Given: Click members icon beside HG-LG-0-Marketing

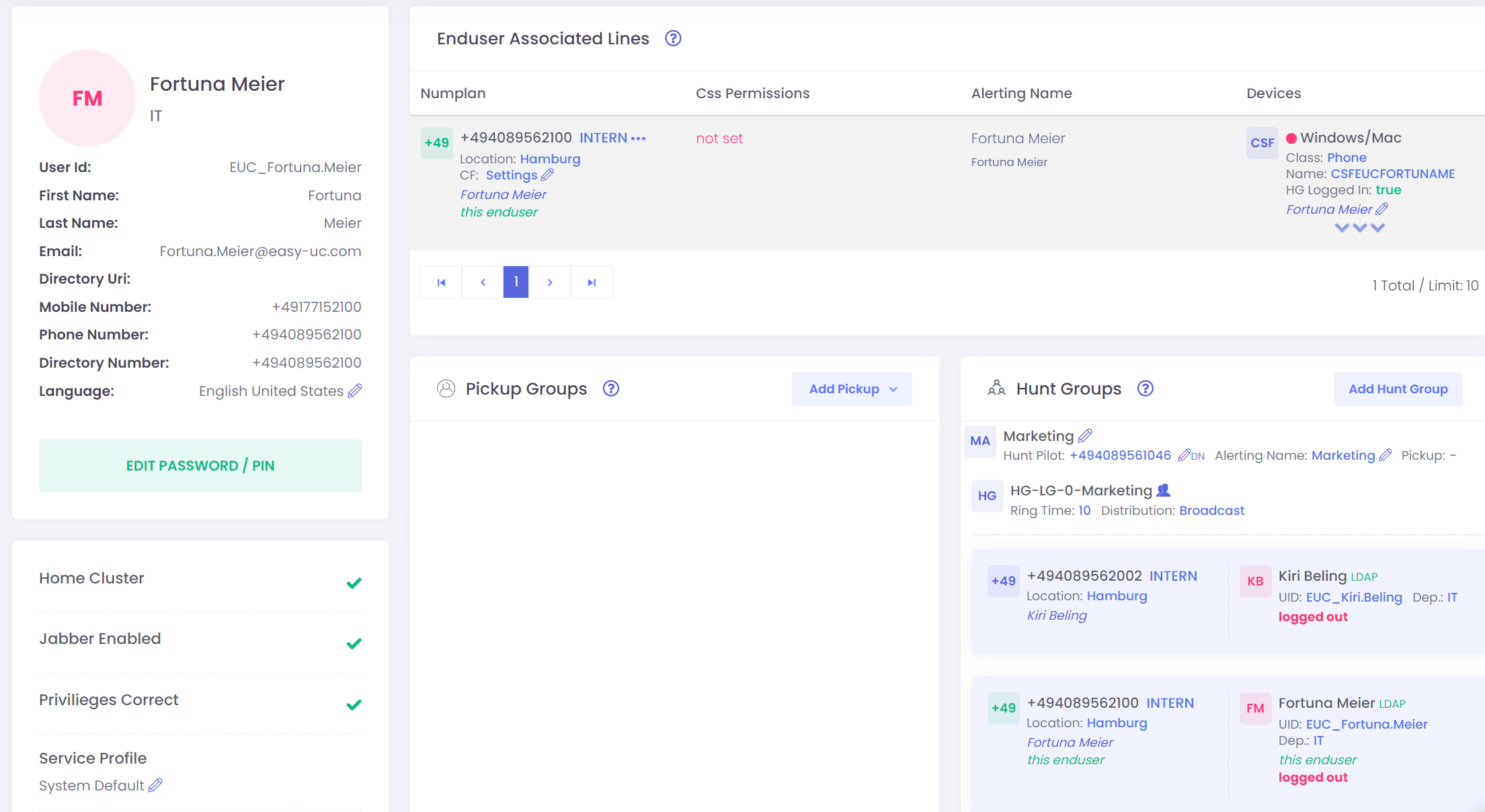Looking at the screenshot, I should (1163, 490).
